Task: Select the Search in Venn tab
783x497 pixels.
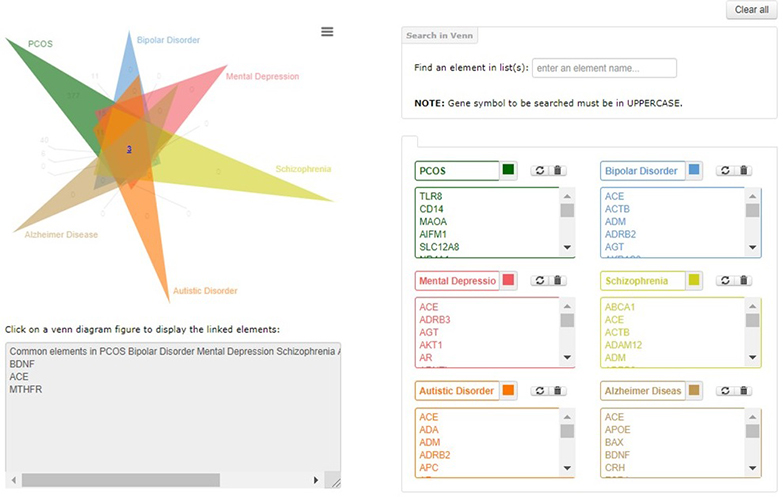Action: [440, 36]
